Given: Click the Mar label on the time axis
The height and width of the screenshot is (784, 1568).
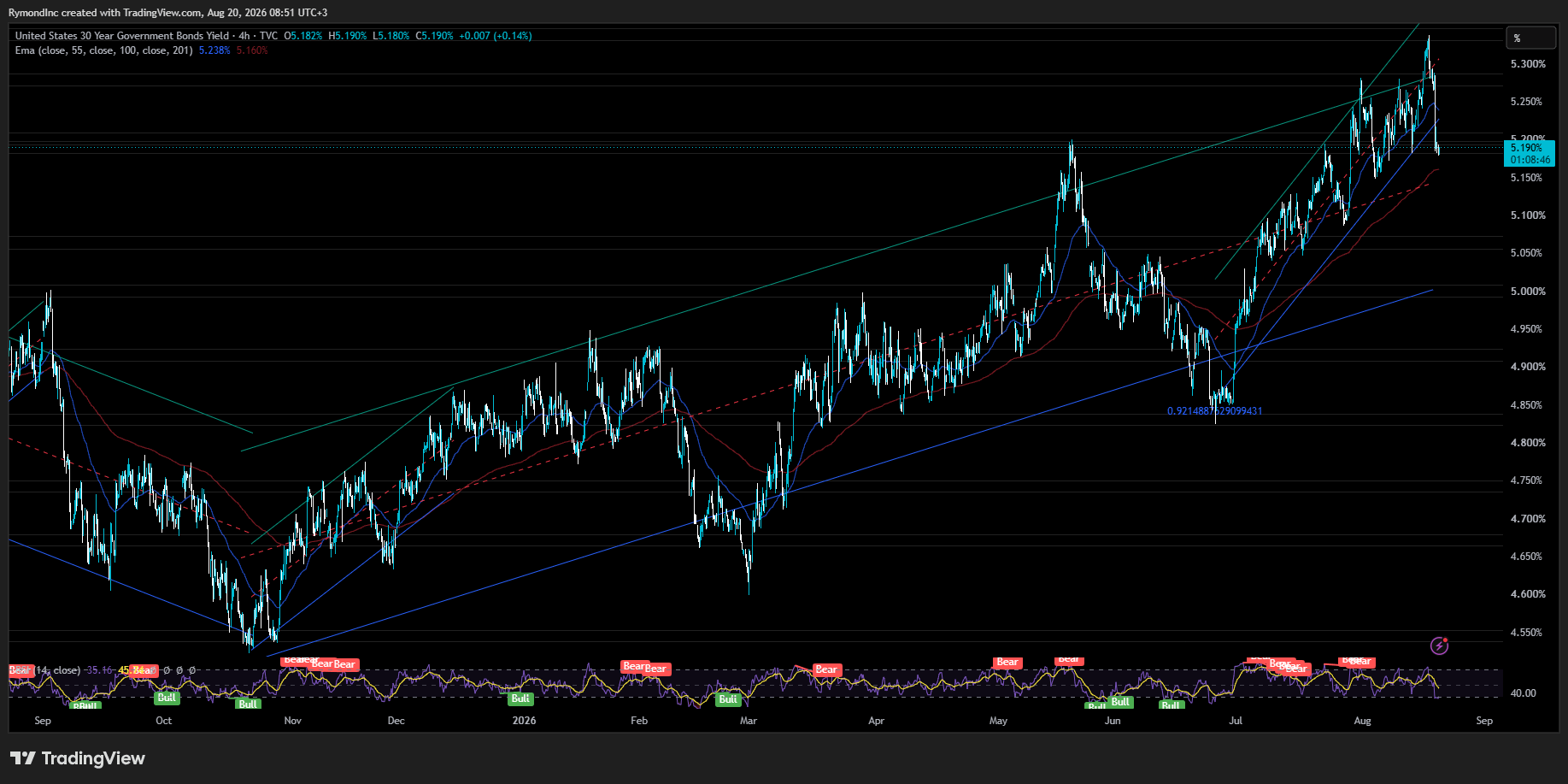Looking at the screenshot, I should 749,721.
